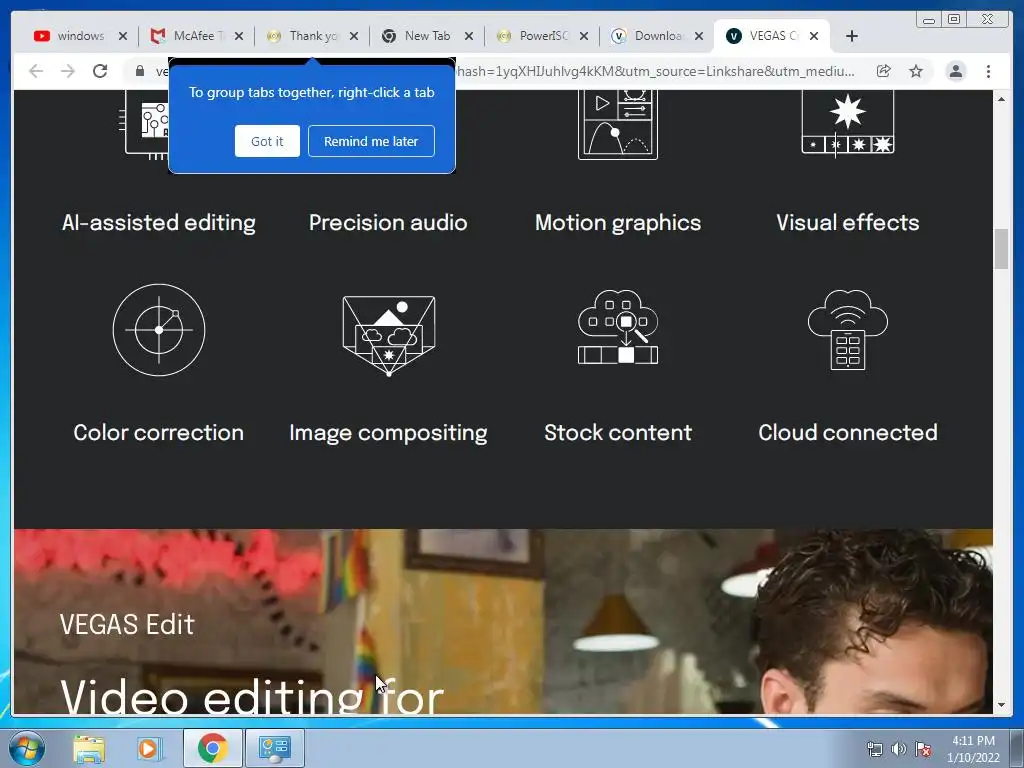Click the page scrollbar thumb
Image resolution: width=1024 pixels, height=768 pixels.
(1001, 249)
